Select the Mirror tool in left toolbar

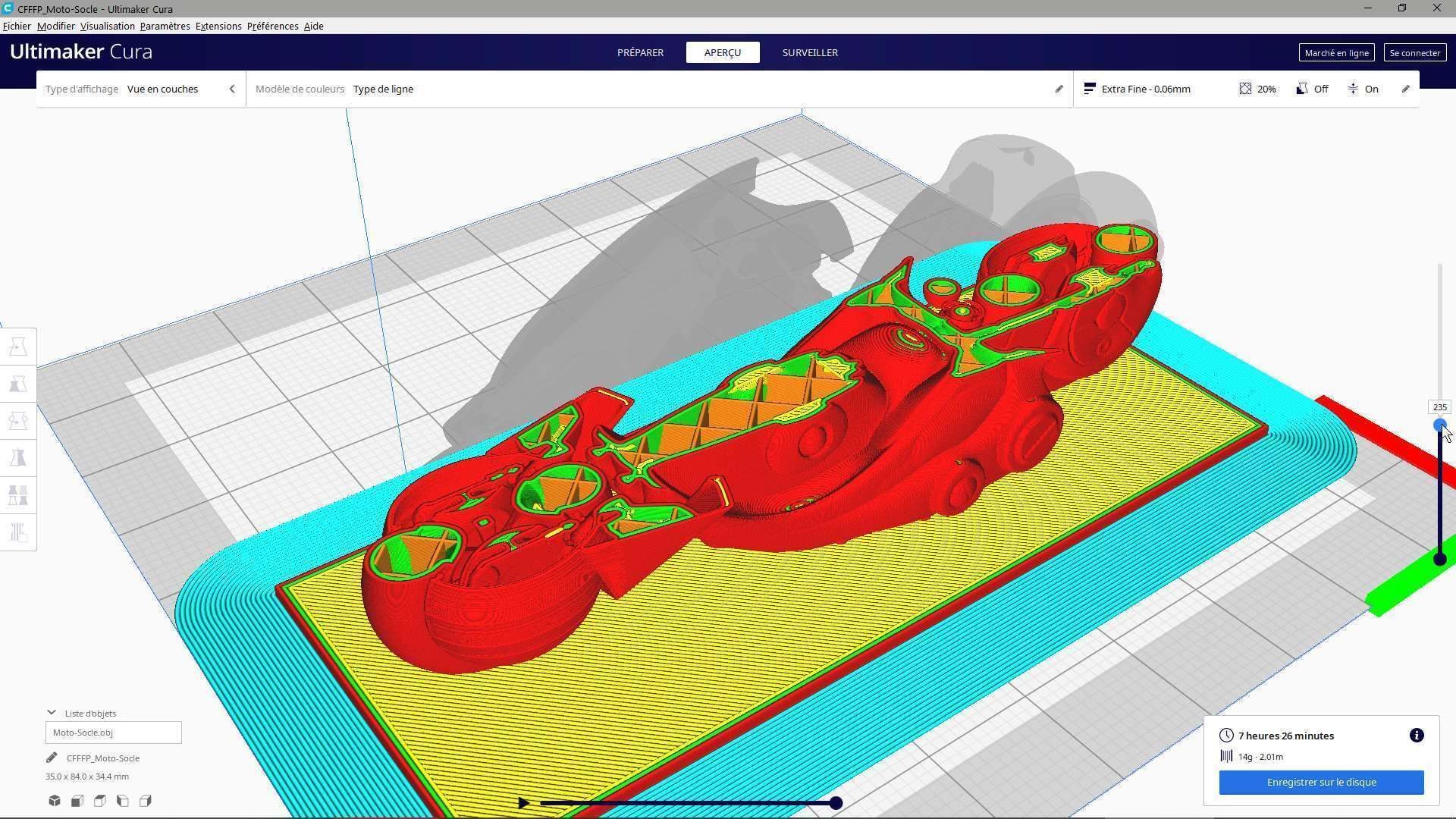point(18,458)
